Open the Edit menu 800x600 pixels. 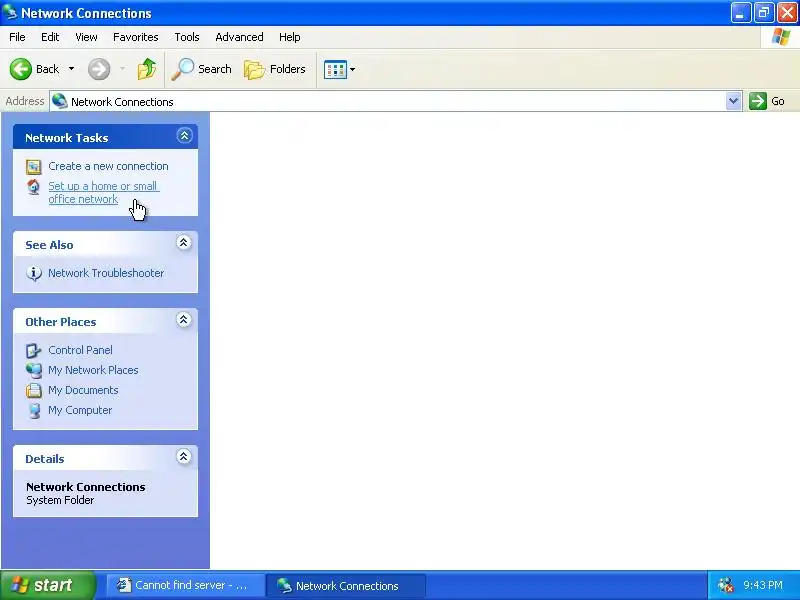coord(50,37)
